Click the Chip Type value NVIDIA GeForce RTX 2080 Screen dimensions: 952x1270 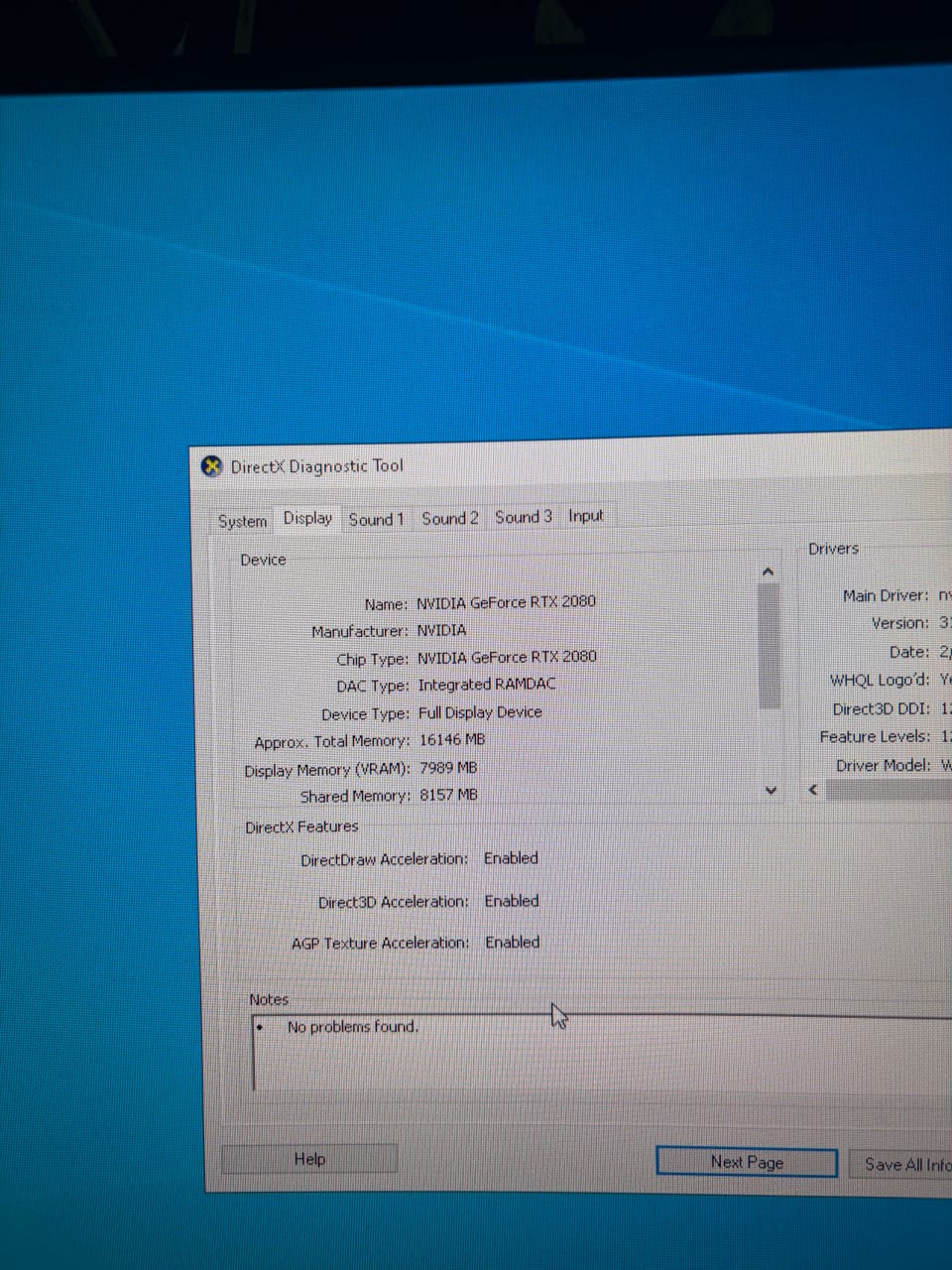[507, 657]
